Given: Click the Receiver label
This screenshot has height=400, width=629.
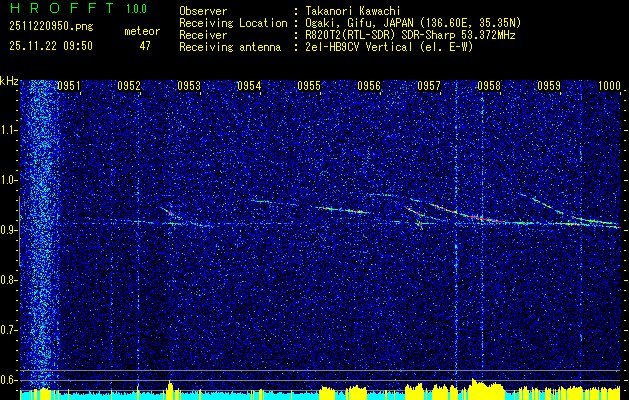Looking at the screenshot, I should coord(203,35).
